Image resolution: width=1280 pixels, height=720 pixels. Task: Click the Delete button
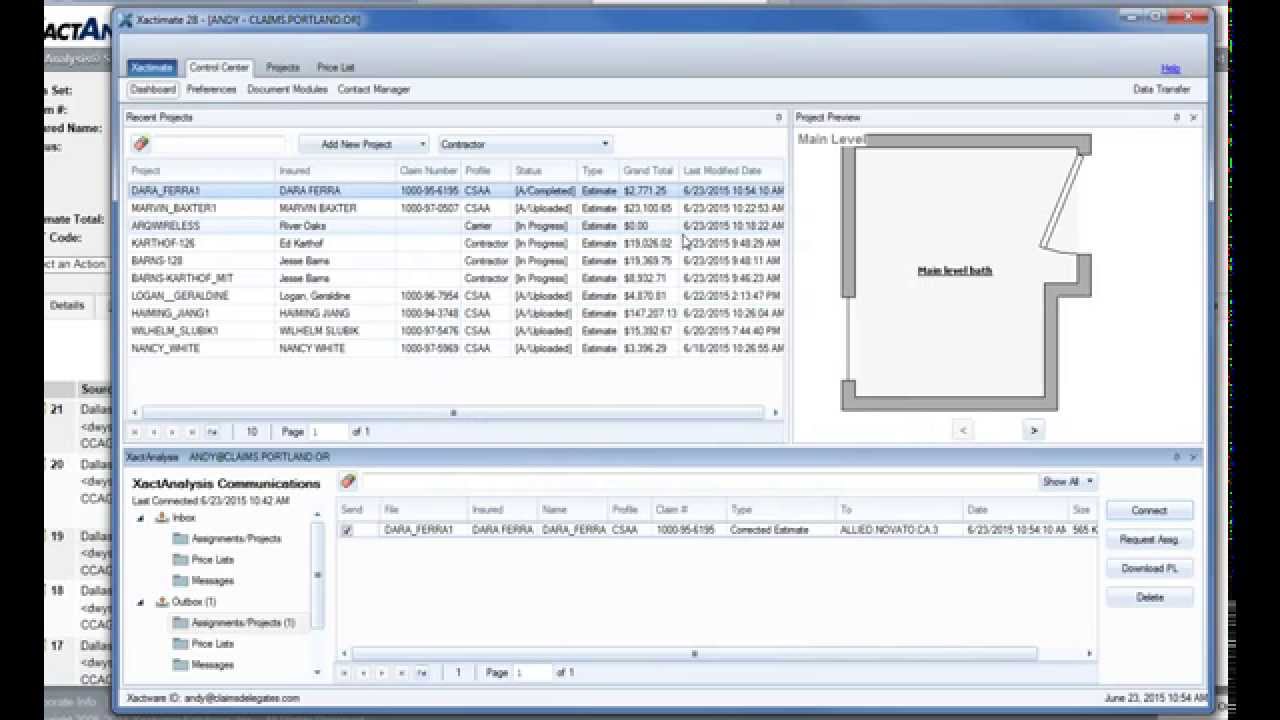point(1149,597)
